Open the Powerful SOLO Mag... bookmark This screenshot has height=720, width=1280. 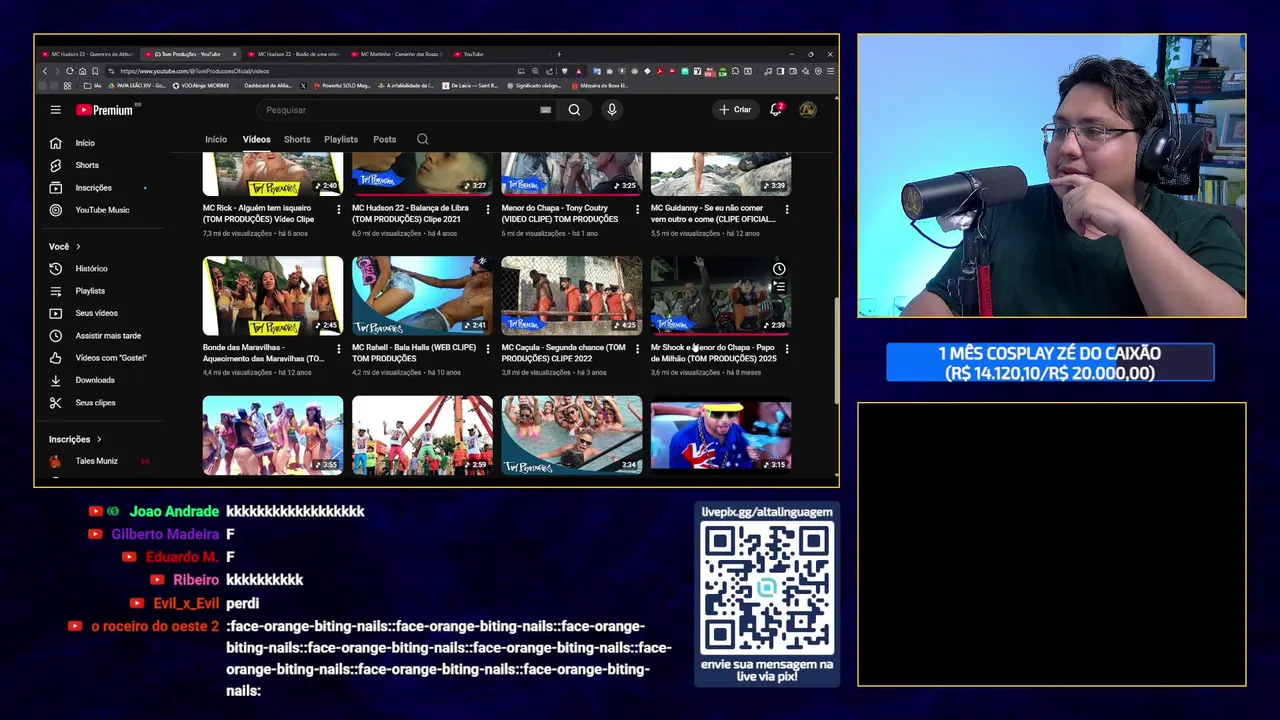[341, 86]
